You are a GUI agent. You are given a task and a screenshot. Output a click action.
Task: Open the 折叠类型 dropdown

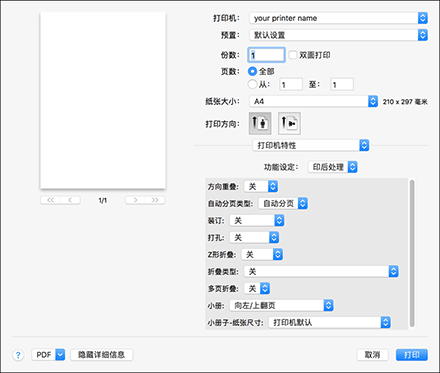[321, 271]
